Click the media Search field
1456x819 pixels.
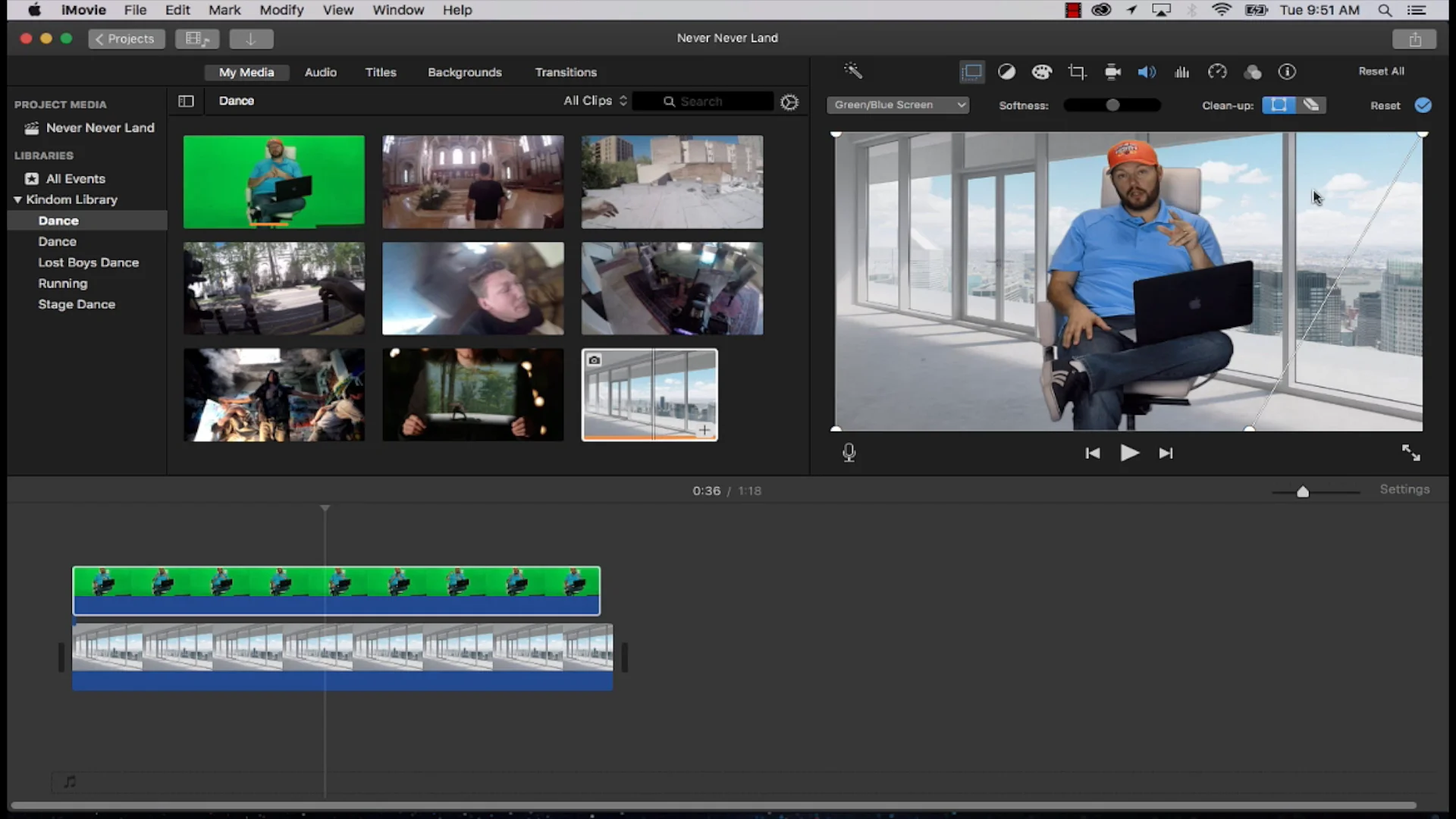(703, 101)
